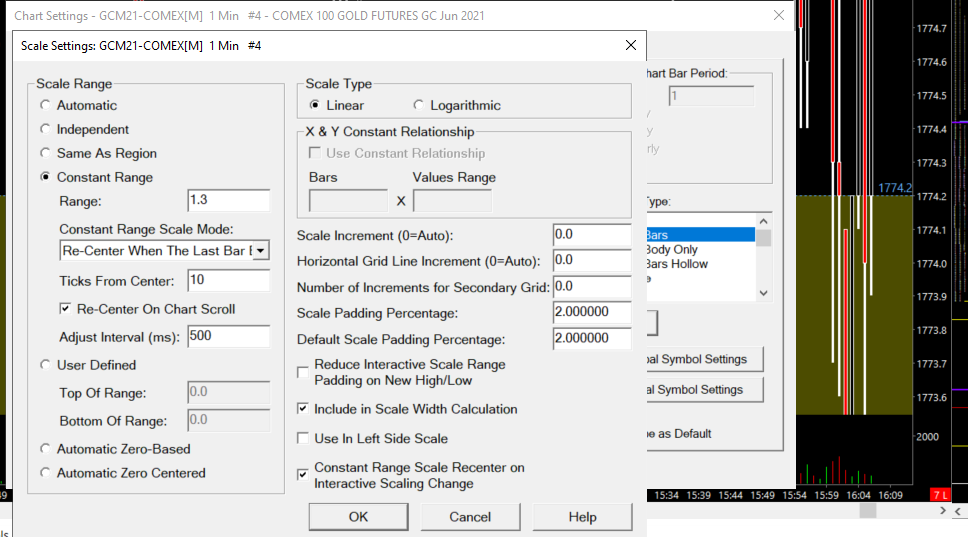Viewport: 968px width, 537px height.
Task: Choose the Logarithmic scale type
Action: click(419, 105)
